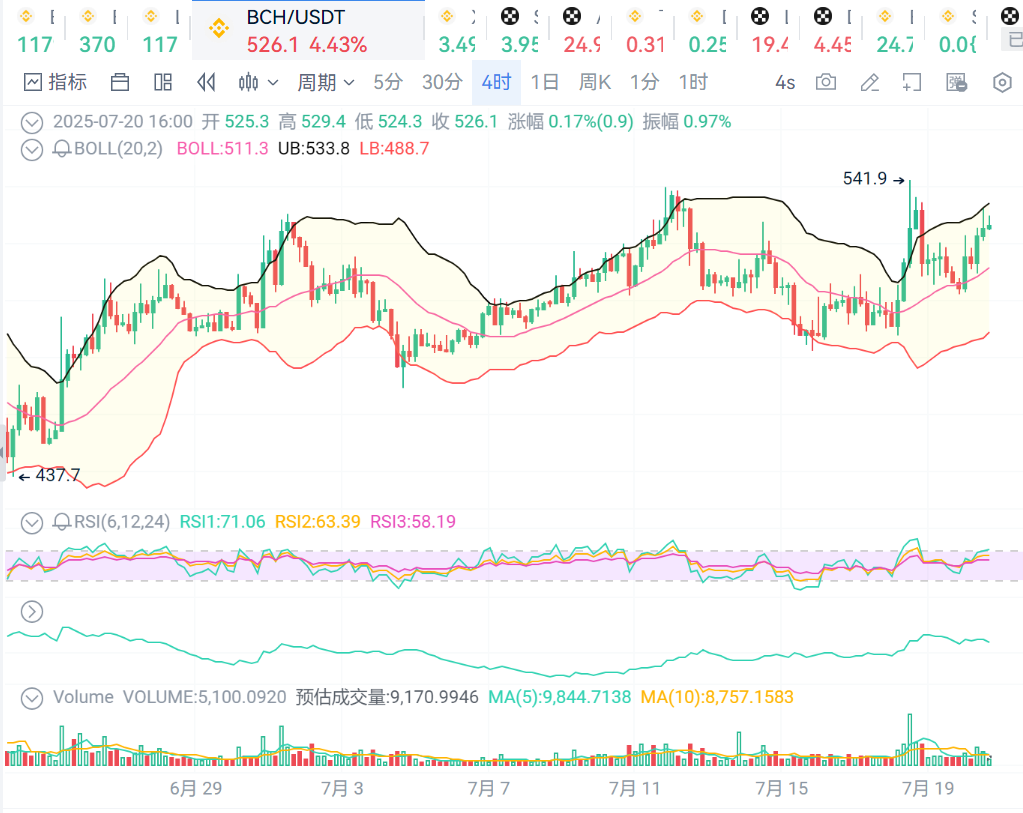Open the ticker tab showing 3.49
The height and width of the screenshot is (813, 1023).
point(457,30)
